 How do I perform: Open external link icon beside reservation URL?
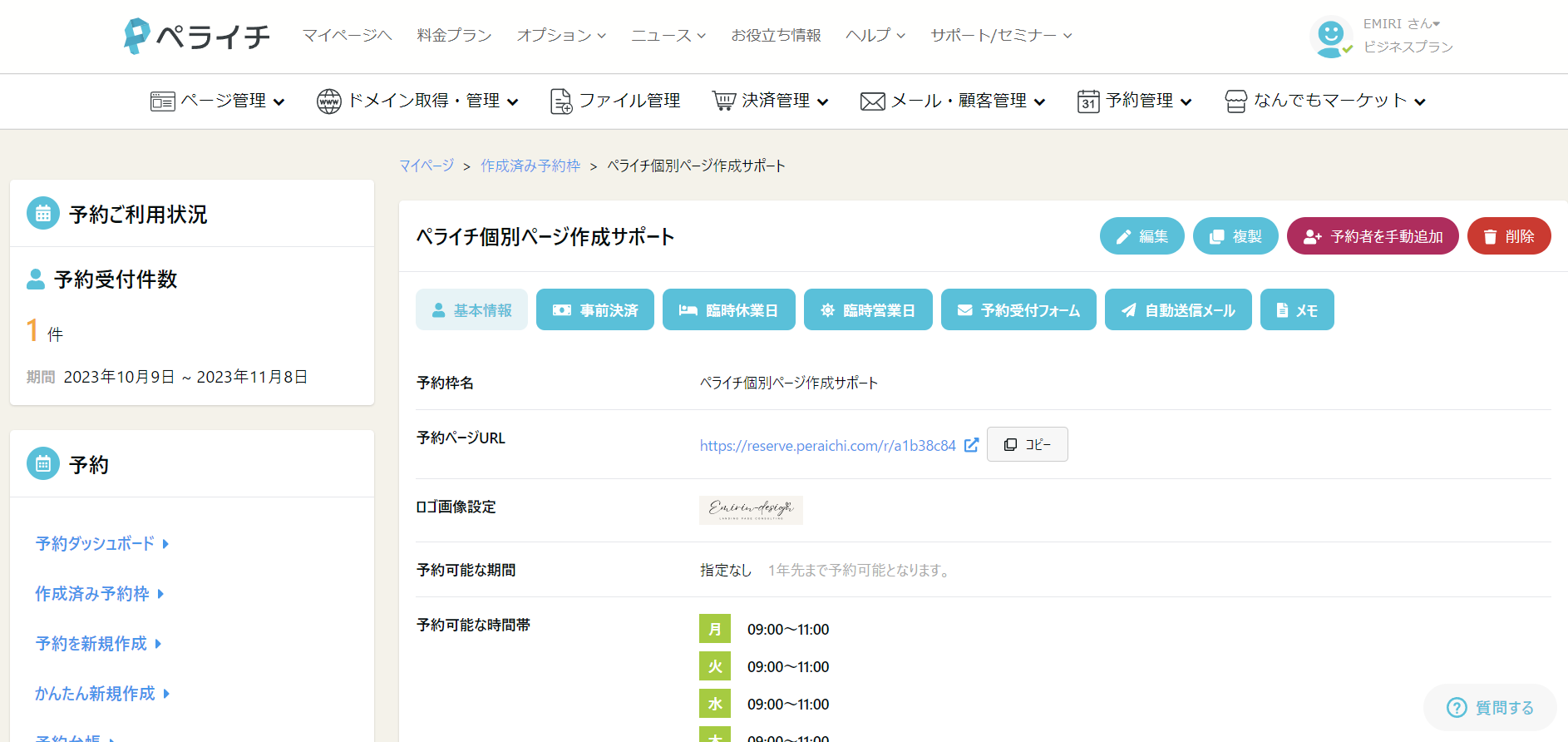[971, 445]
